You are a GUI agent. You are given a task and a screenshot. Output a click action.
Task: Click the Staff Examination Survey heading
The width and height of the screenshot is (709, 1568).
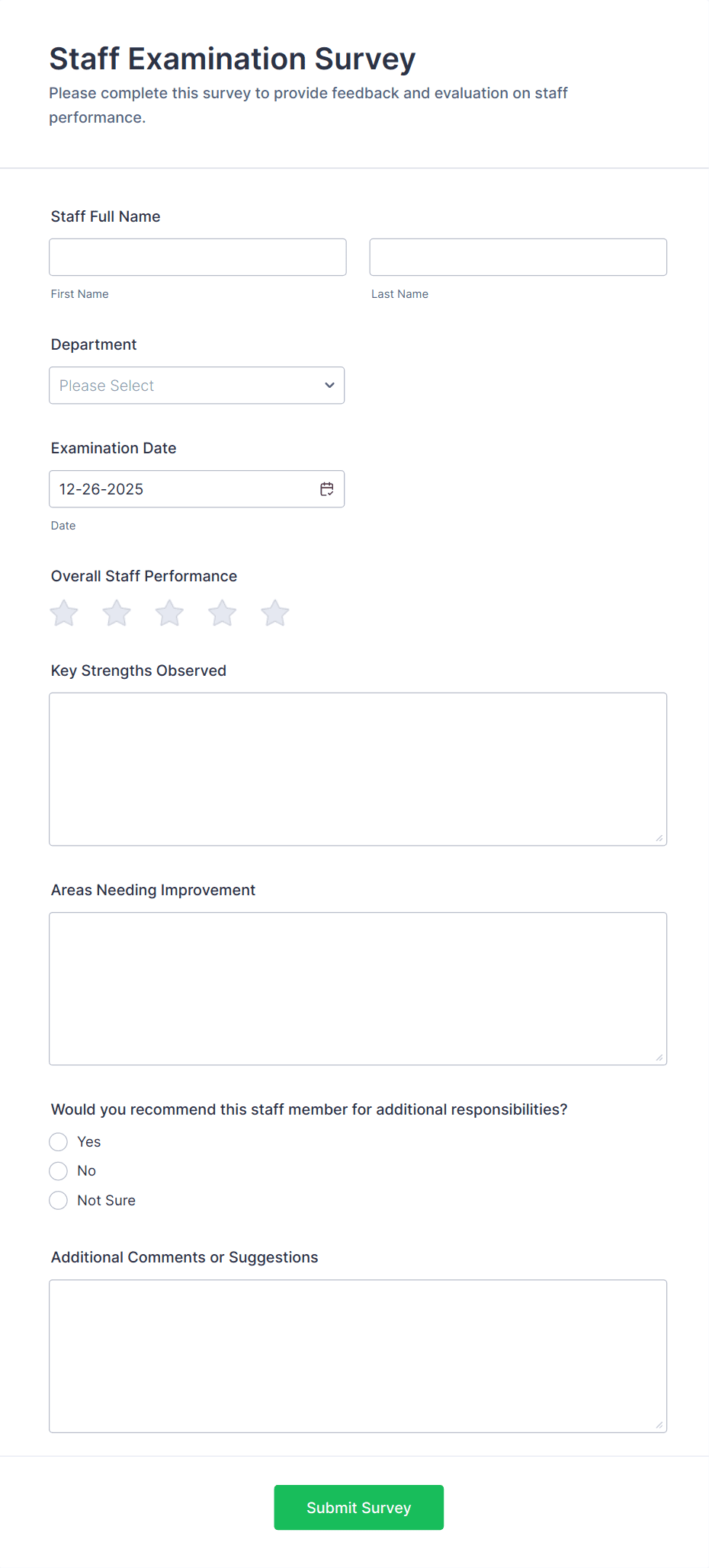(233, 58)
